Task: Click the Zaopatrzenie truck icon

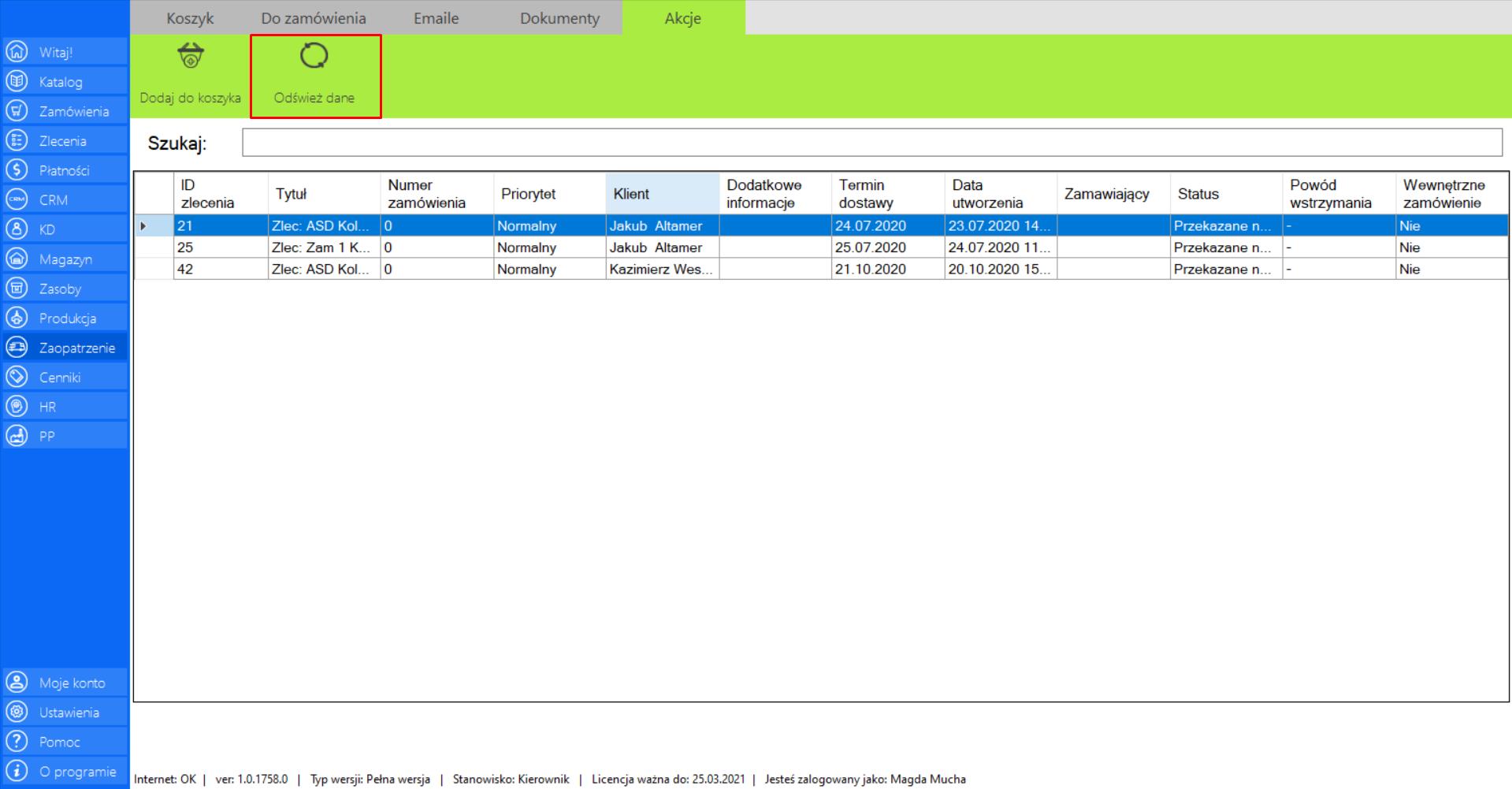Action: [x=17, y=348]
